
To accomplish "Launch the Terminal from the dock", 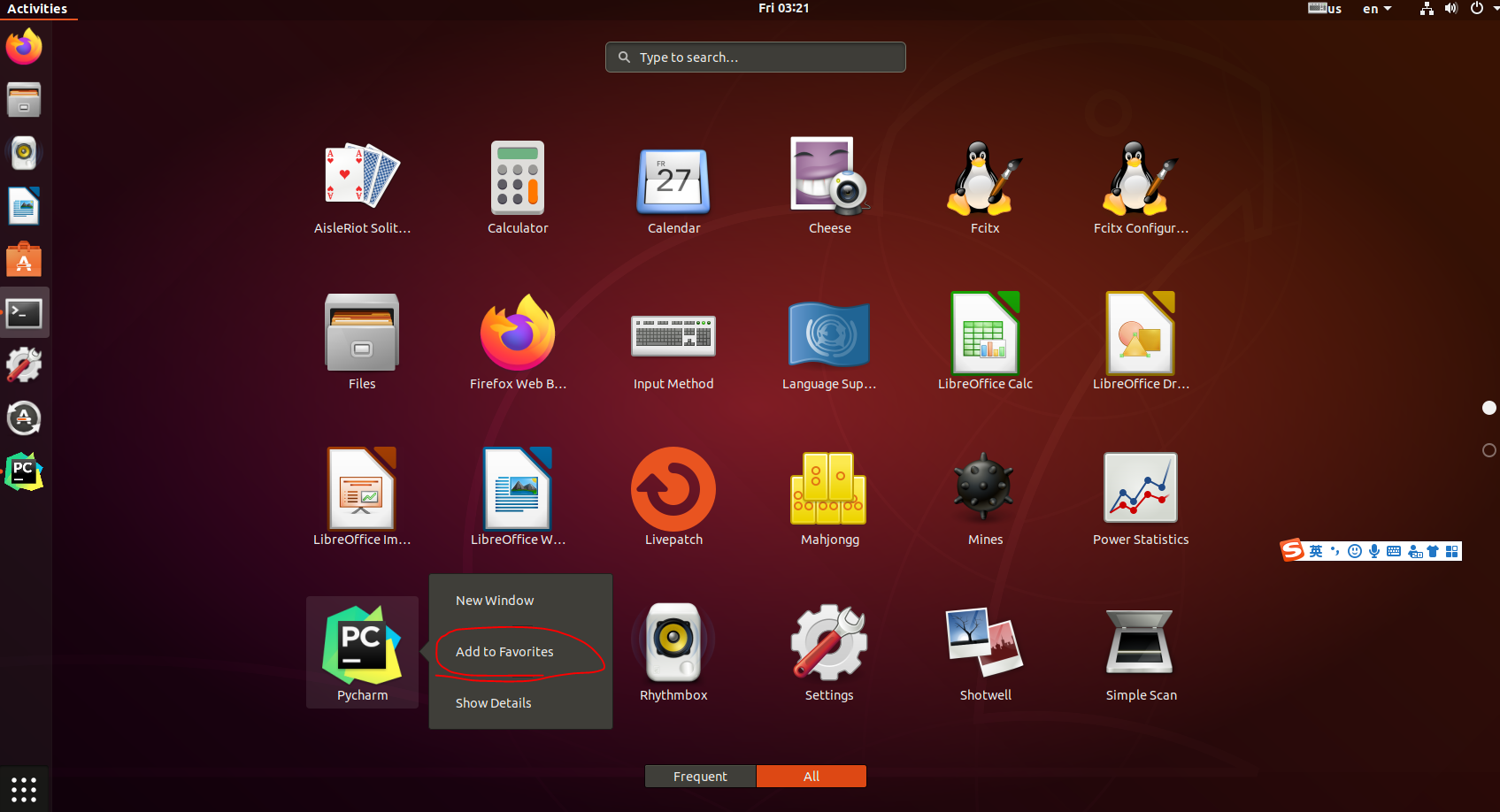I will pyautogui.click(x=24, y=312).
